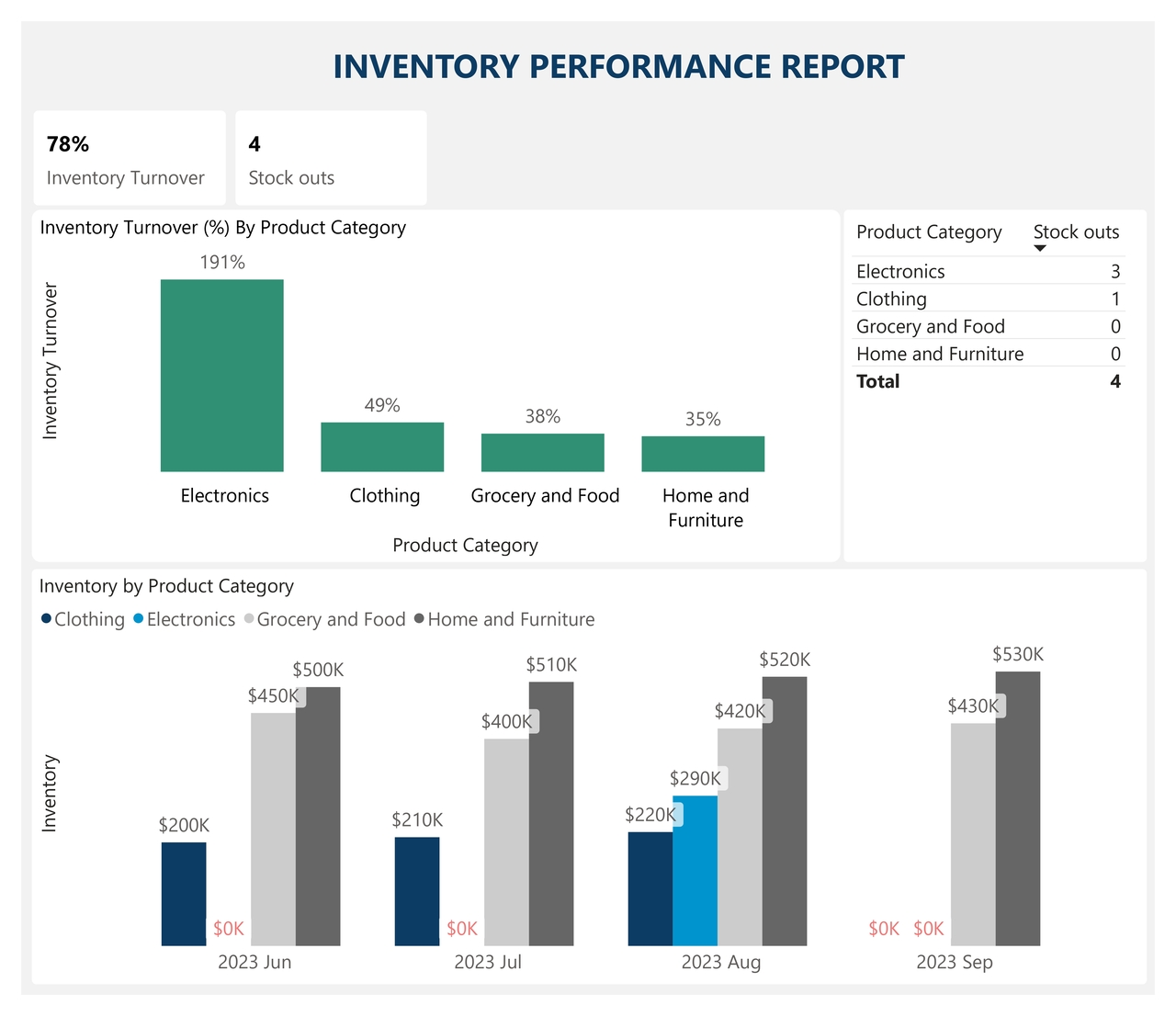Click the Home and Furniture 35% bar
This screenshot has height=1016, width=1176.
(x=703, y=454)
